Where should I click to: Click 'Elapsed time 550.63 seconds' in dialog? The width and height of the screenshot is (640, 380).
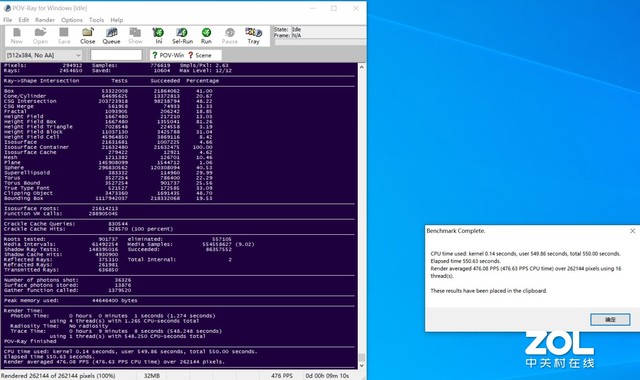(465, 261)
